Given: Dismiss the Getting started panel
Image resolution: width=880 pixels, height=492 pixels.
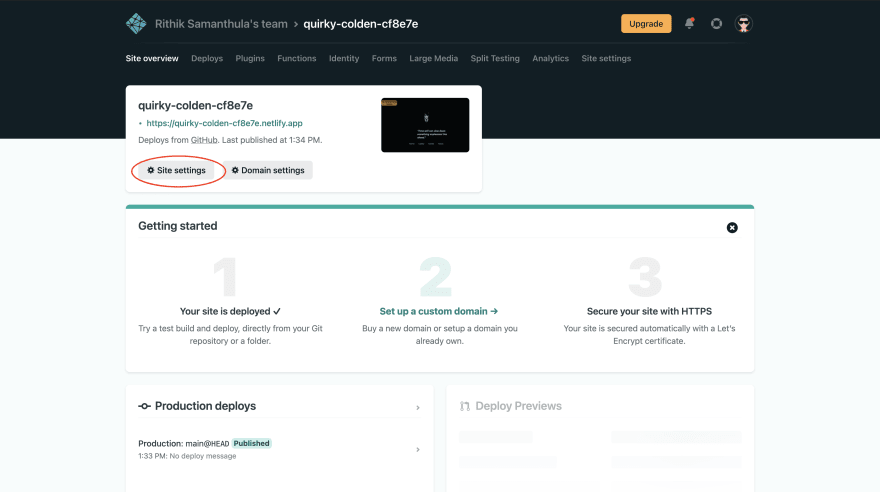Looking at the screenshot, I should [x=732, y=227].
